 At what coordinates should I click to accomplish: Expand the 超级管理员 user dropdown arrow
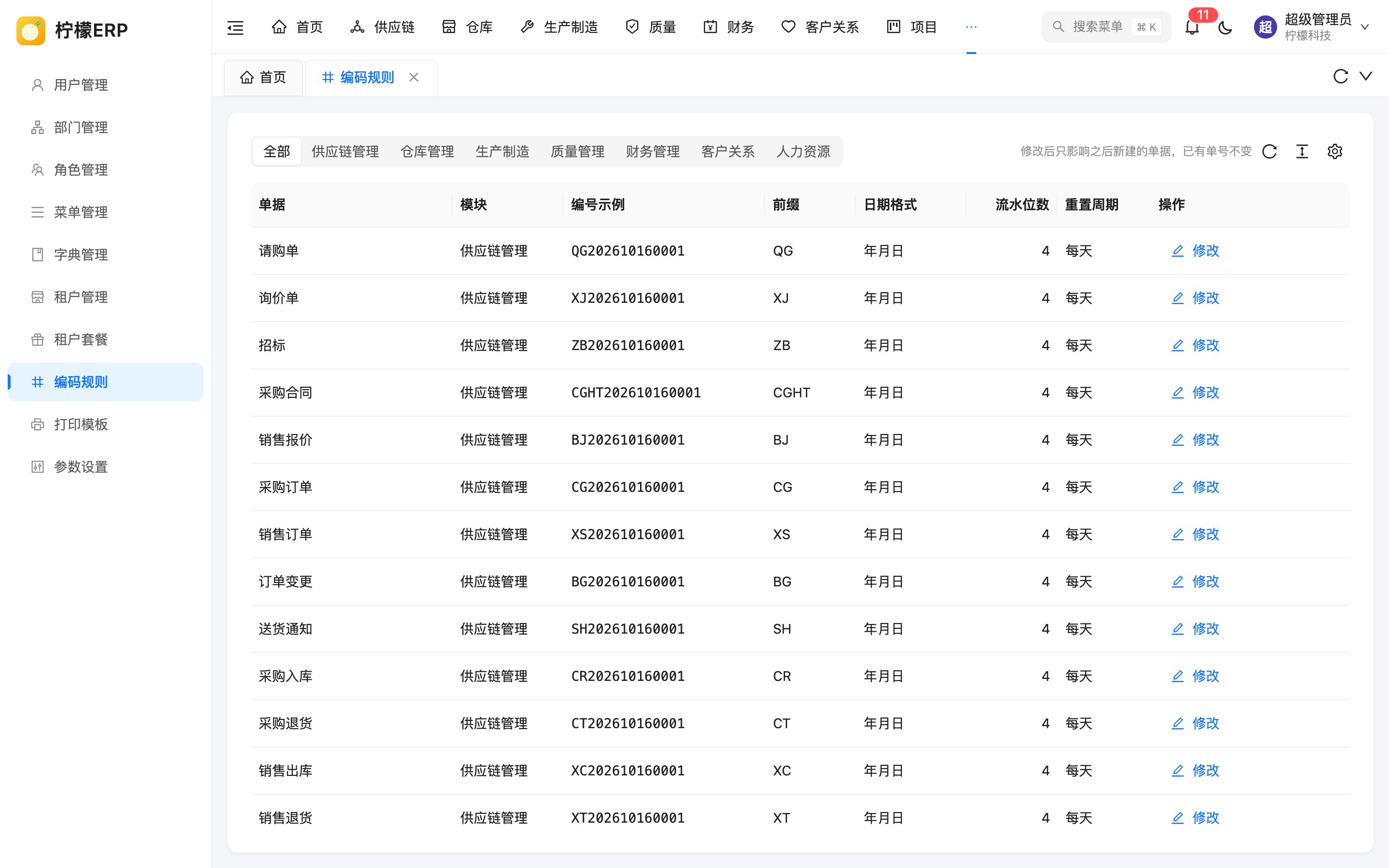pos(1365,27)
